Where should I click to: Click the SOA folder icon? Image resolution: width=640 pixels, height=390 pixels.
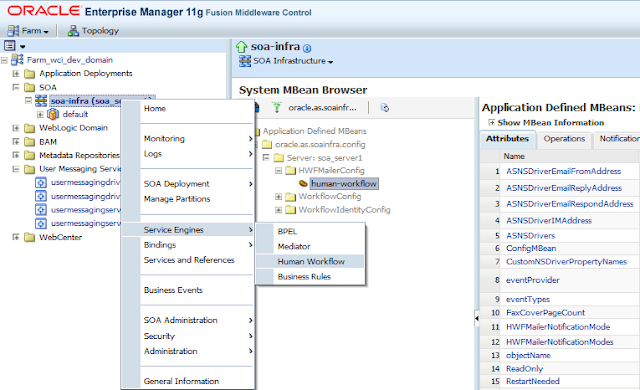(29, 87)
